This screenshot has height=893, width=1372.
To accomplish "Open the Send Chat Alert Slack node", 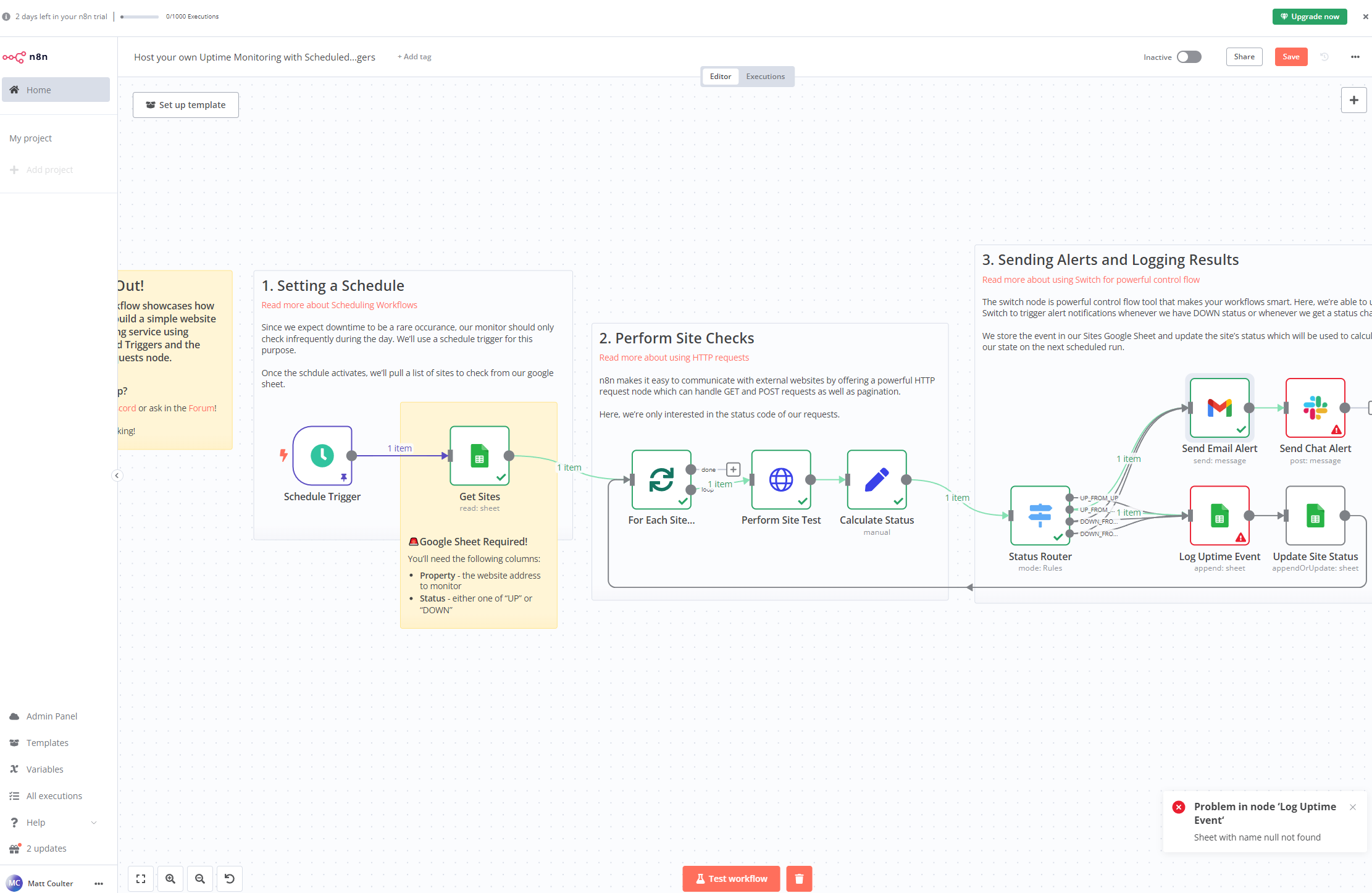I will 1315,408.
